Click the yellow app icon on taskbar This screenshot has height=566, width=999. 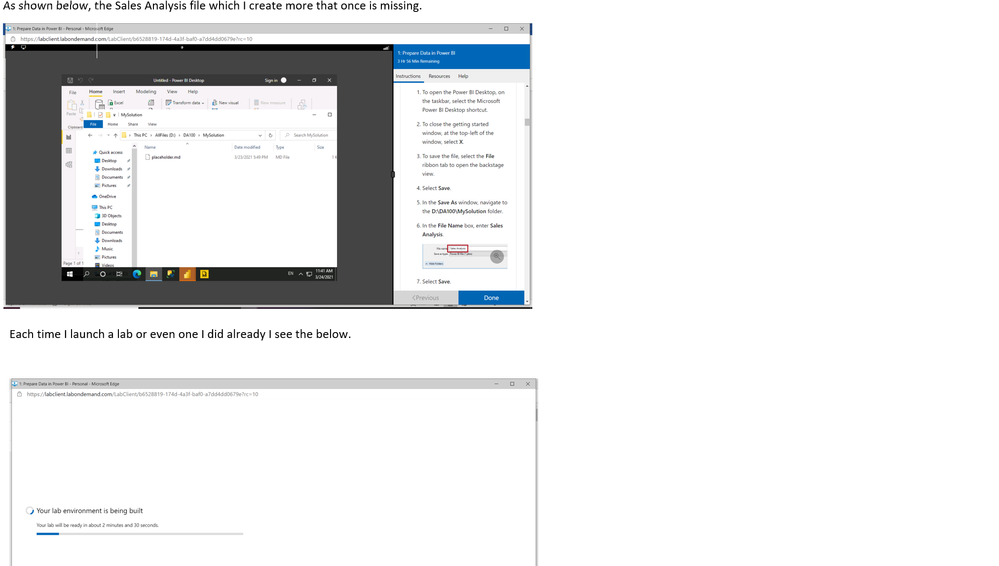(x=204, y=274)
